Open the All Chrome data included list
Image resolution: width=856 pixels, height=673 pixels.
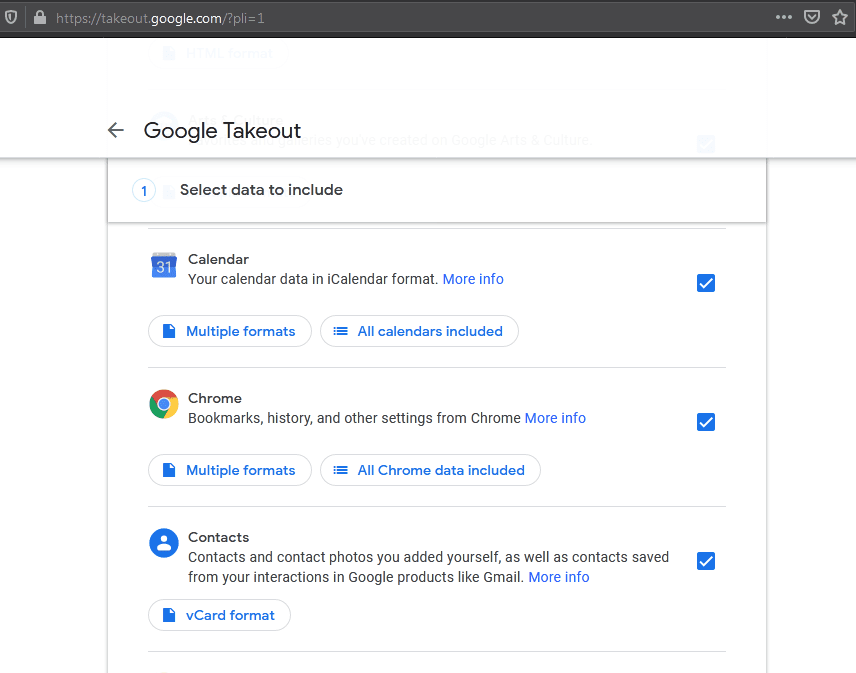430,470
